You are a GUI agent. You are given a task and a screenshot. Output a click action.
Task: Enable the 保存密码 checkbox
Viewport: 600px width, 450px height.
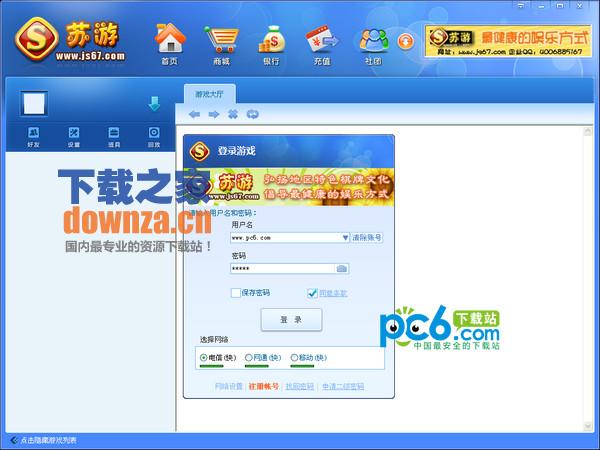point(236,293)
